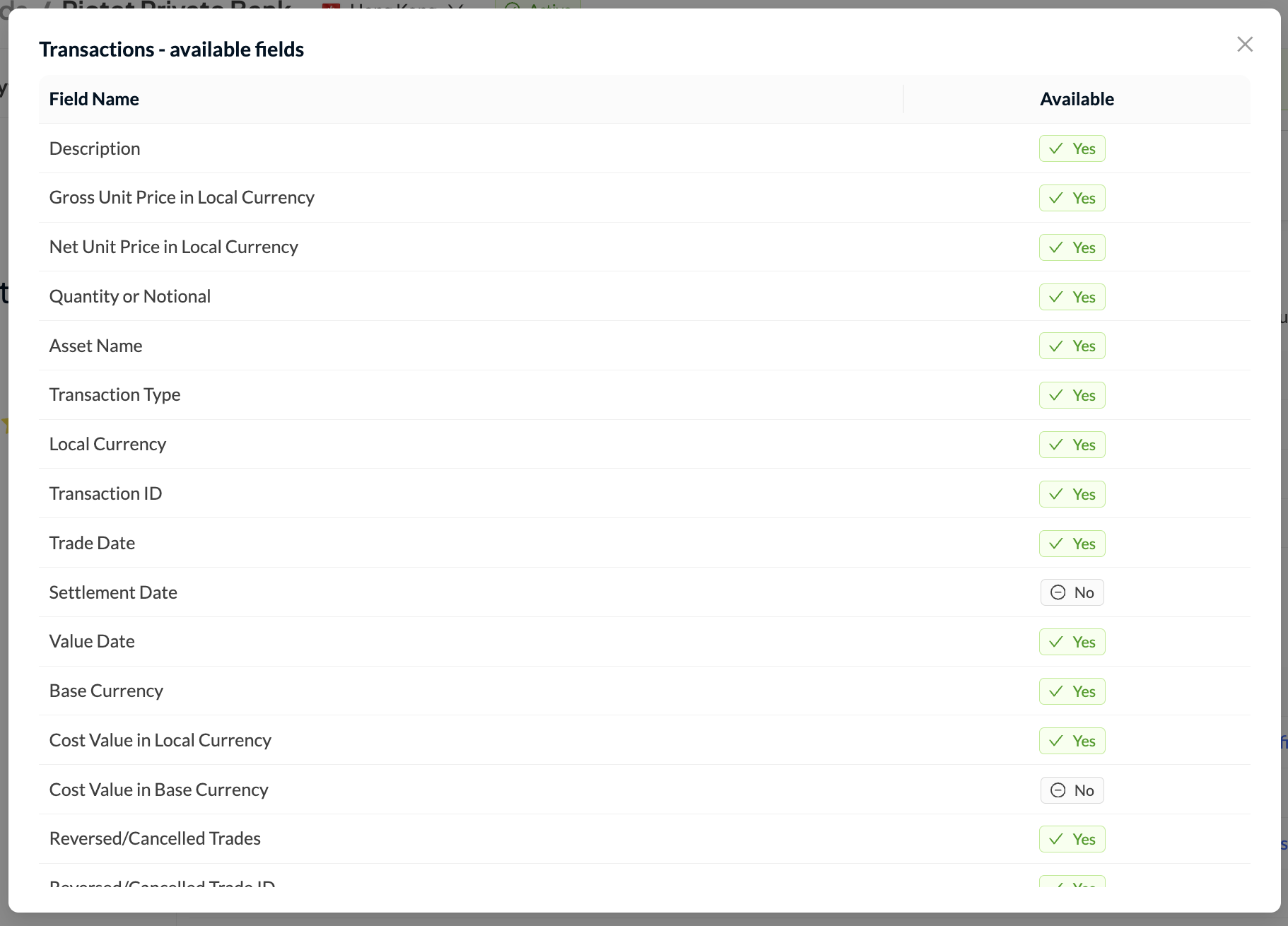Close the Transactions available fields dialog
Viewport: 1288px width, 926px height.
click(1245, 45)
